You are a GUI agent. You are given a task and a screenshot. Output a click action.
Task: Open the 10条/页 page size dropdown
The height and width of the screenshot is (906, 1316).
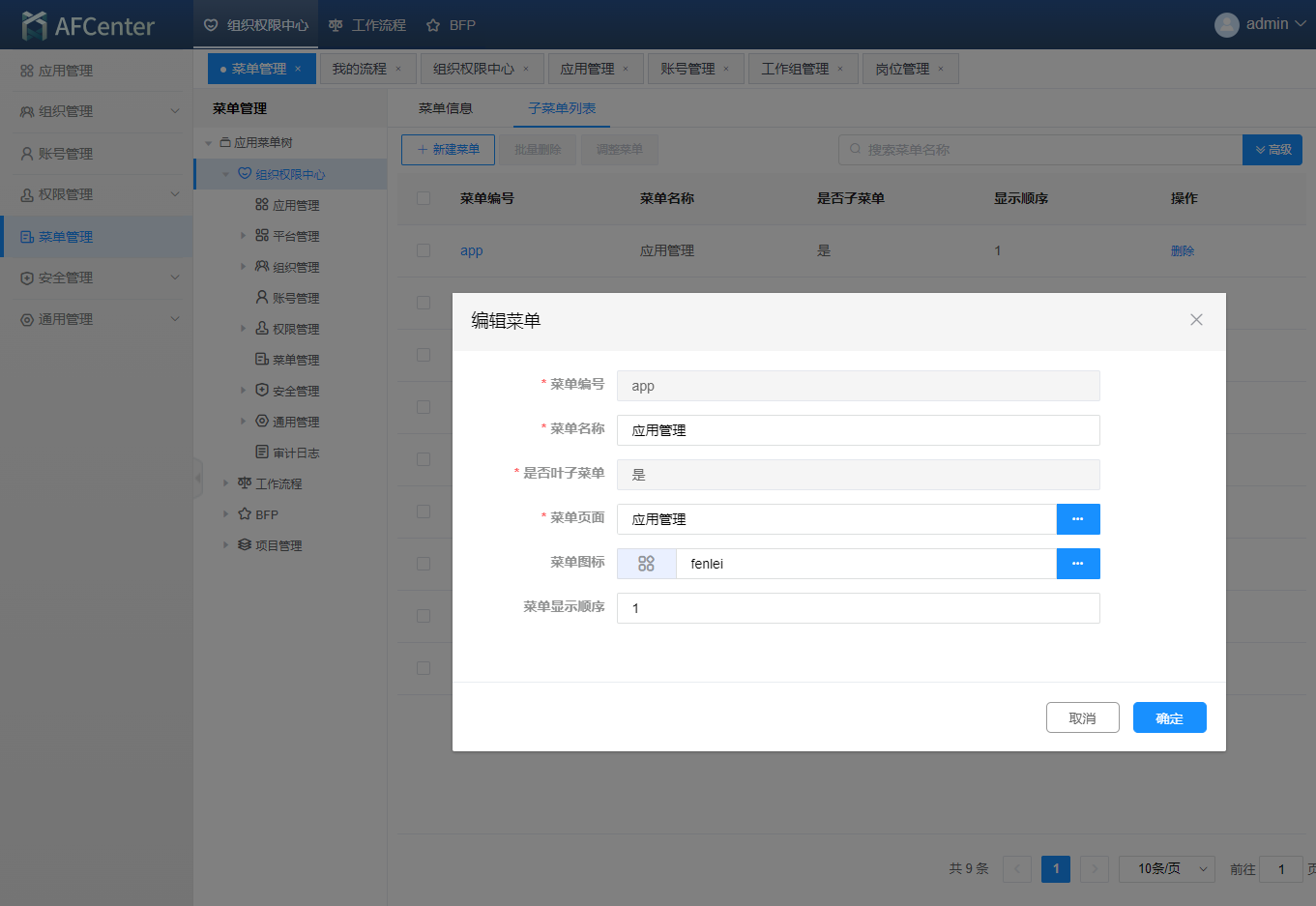(x=1166, y=869)
